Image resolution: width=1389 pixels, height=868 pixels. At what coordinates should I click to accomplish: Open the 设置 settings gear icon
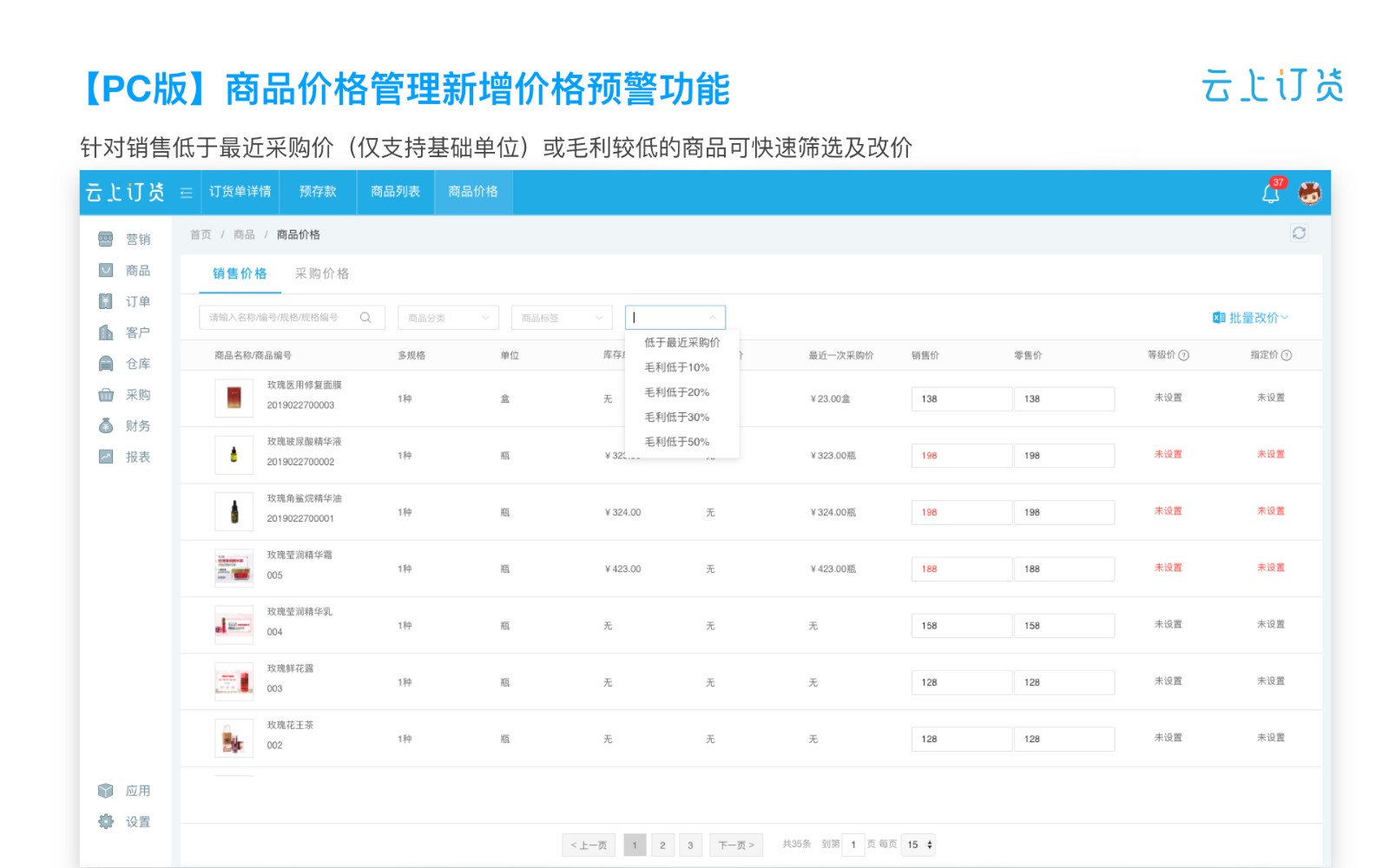pos(106,821)
